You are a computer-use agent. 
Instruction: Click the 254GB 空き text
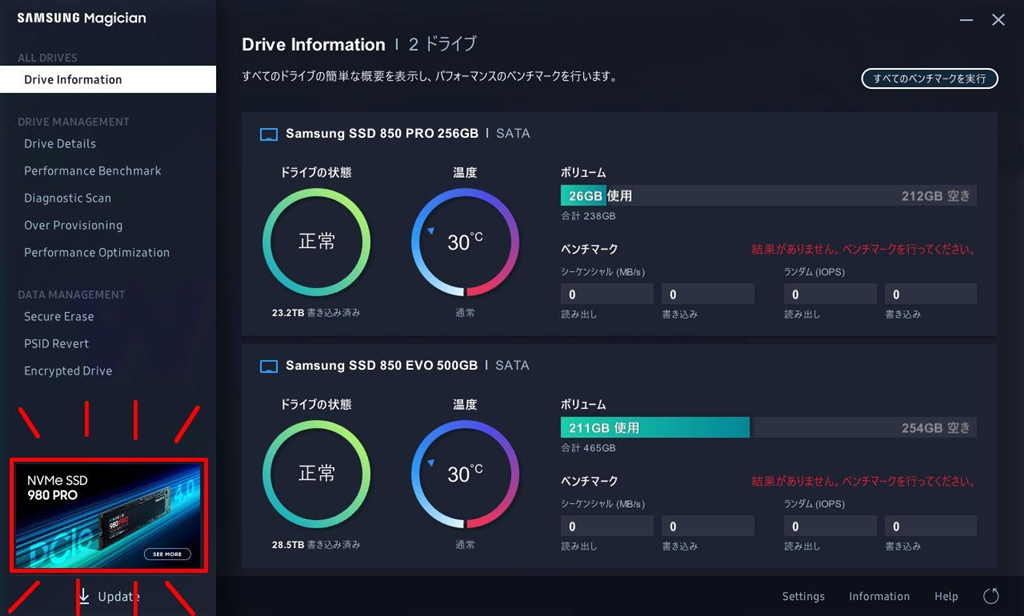tap(935, 428)
